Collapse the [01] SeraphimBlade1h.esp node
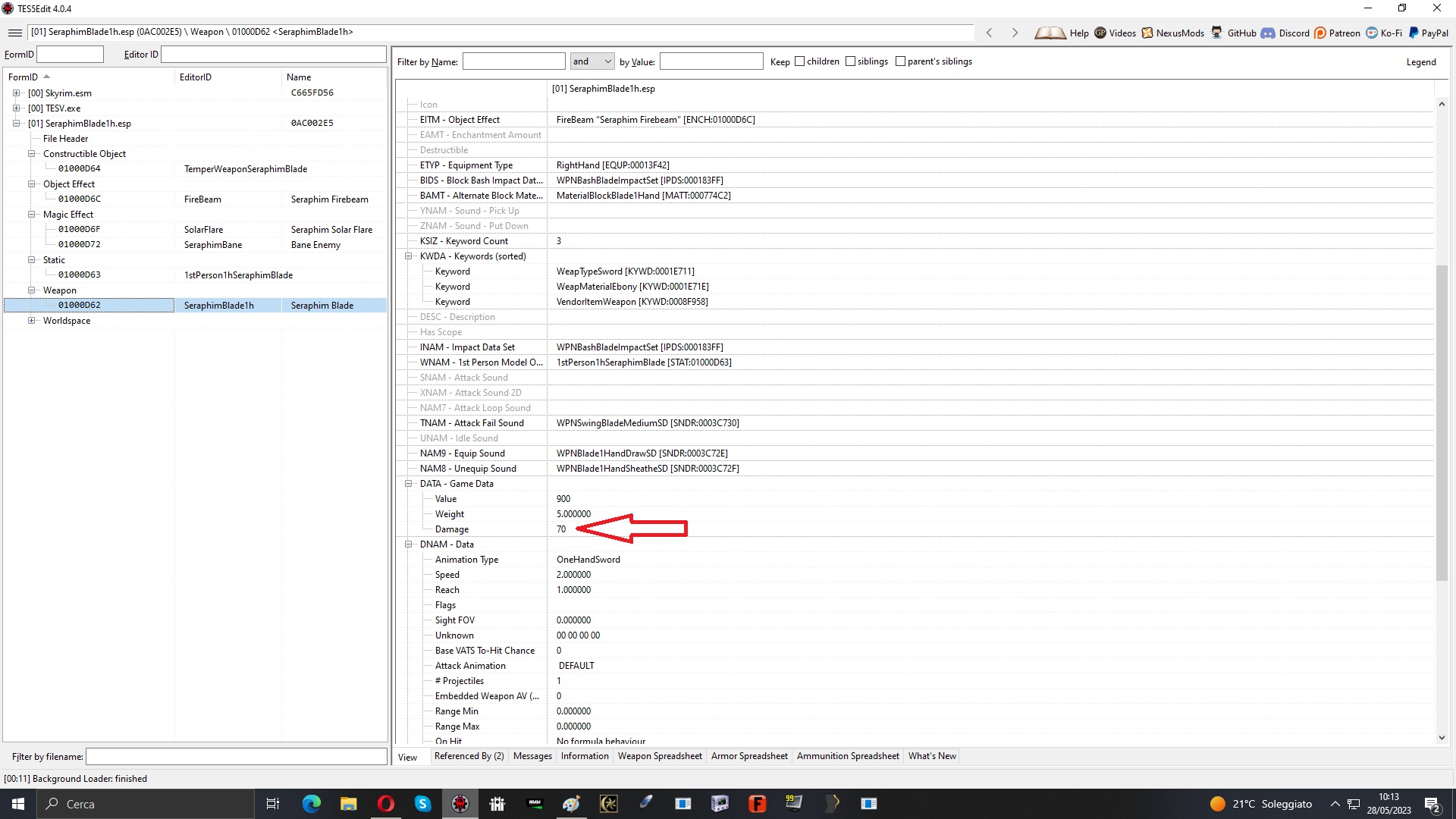 [x=16, y=124]
